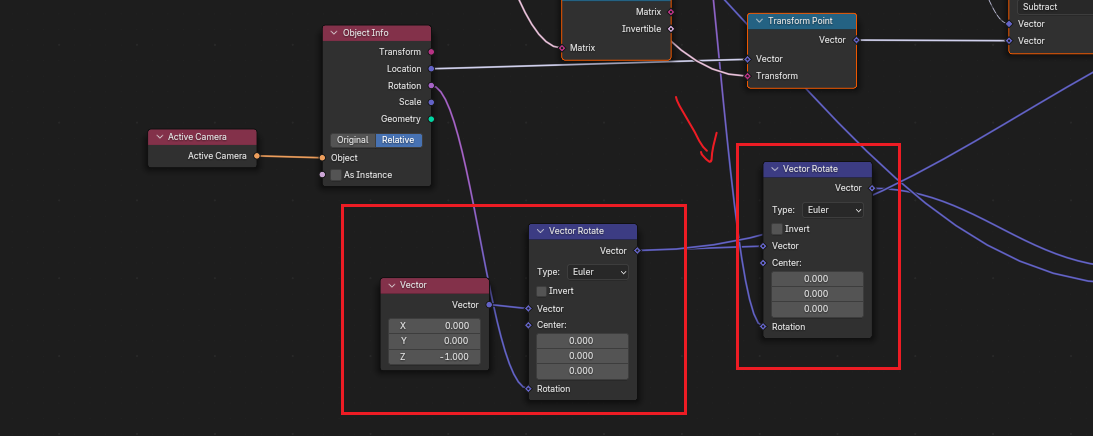Open Euler Type dropdown on Vector Rotate beside Vector node
Image resolution: width=1093 pixels, height=436 pixels.
tap(597, 272)
